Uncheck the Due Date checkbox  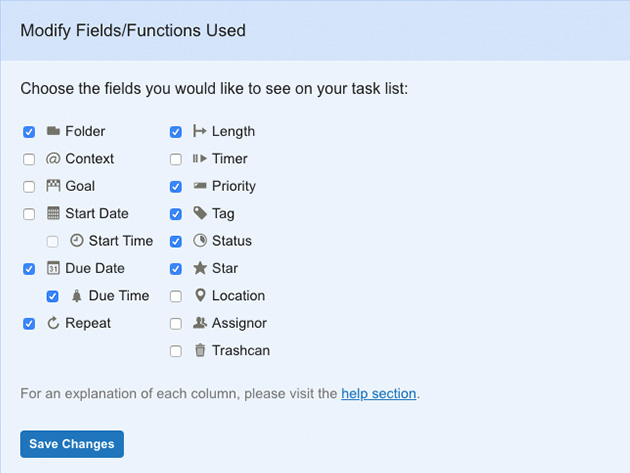(29, 269)
